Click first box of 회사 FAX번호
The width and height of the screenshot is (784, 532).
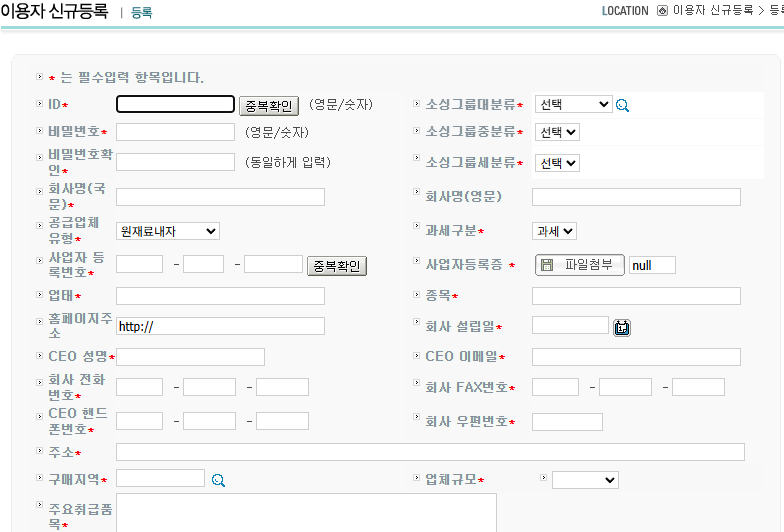(x=555, y=387)
